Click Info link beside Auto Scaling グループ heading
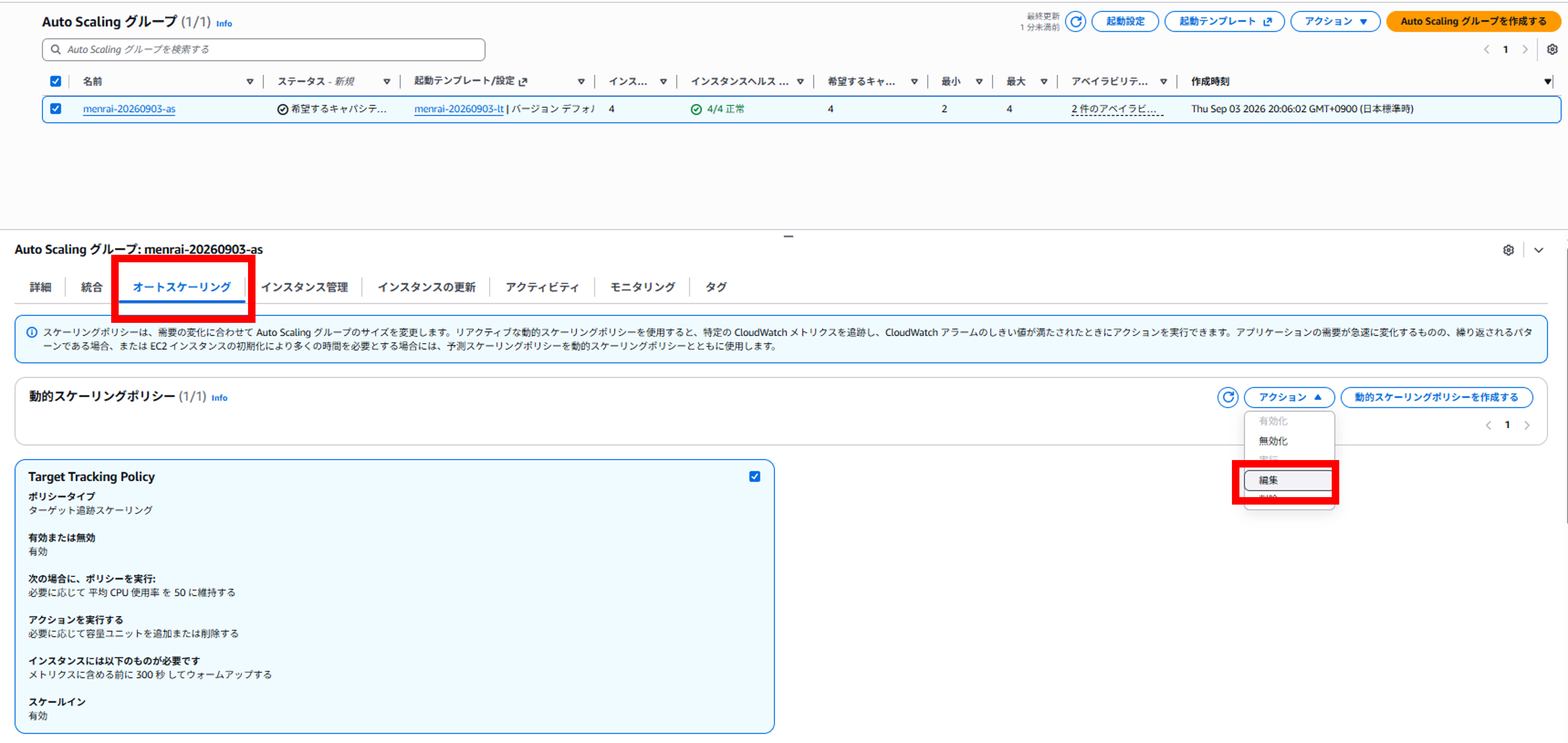Screen dimensions: 1568x743 (x=224, y=24)
